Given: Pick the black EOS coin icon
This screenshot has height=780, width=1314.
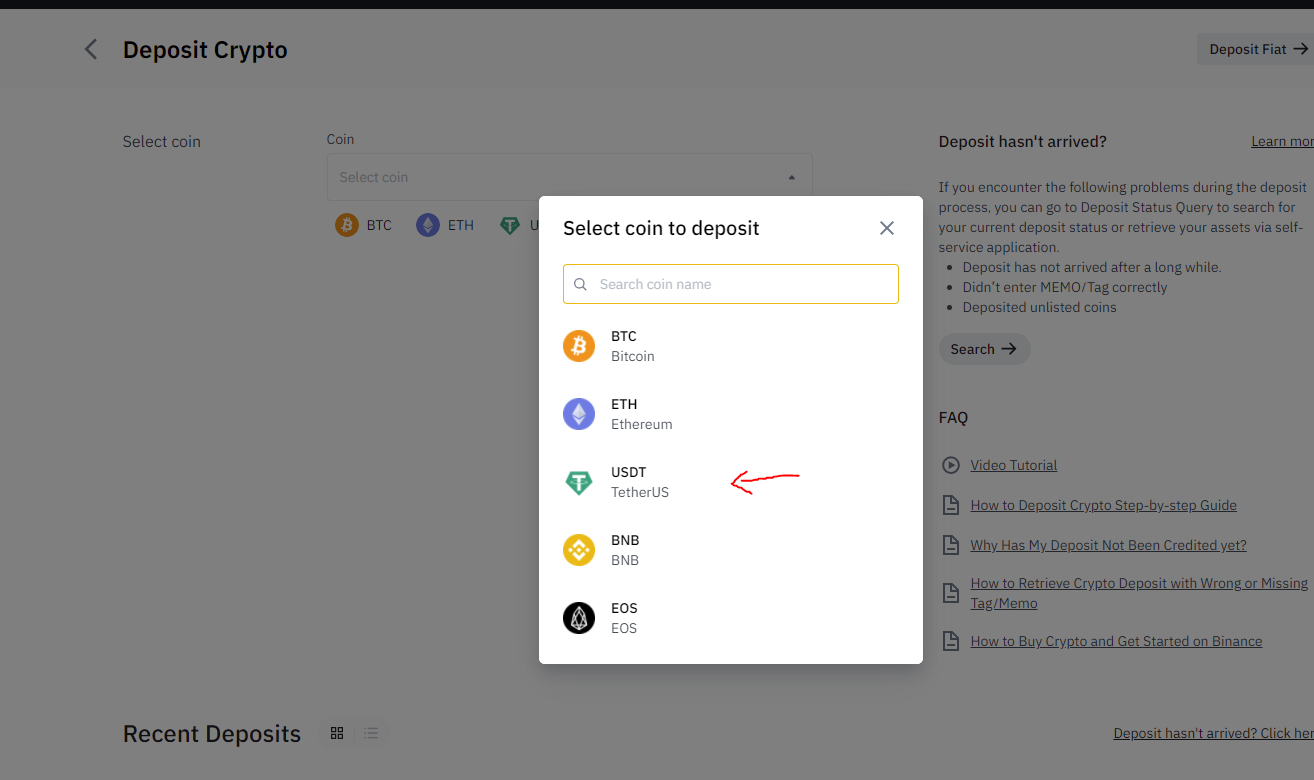Looking at the screenshot, I should coord(579,618).
